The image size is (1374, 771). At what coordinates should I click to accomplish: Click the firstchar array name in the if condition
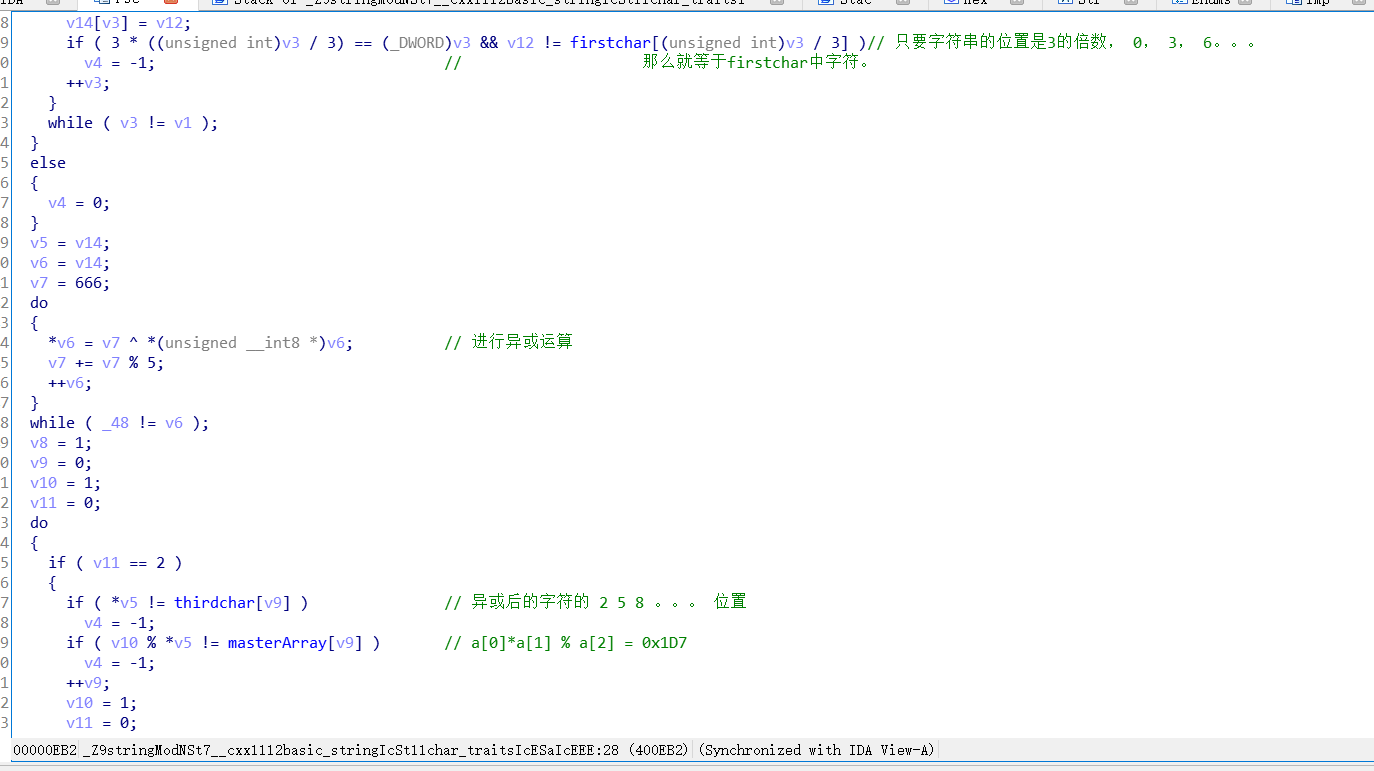pos(610,42)
